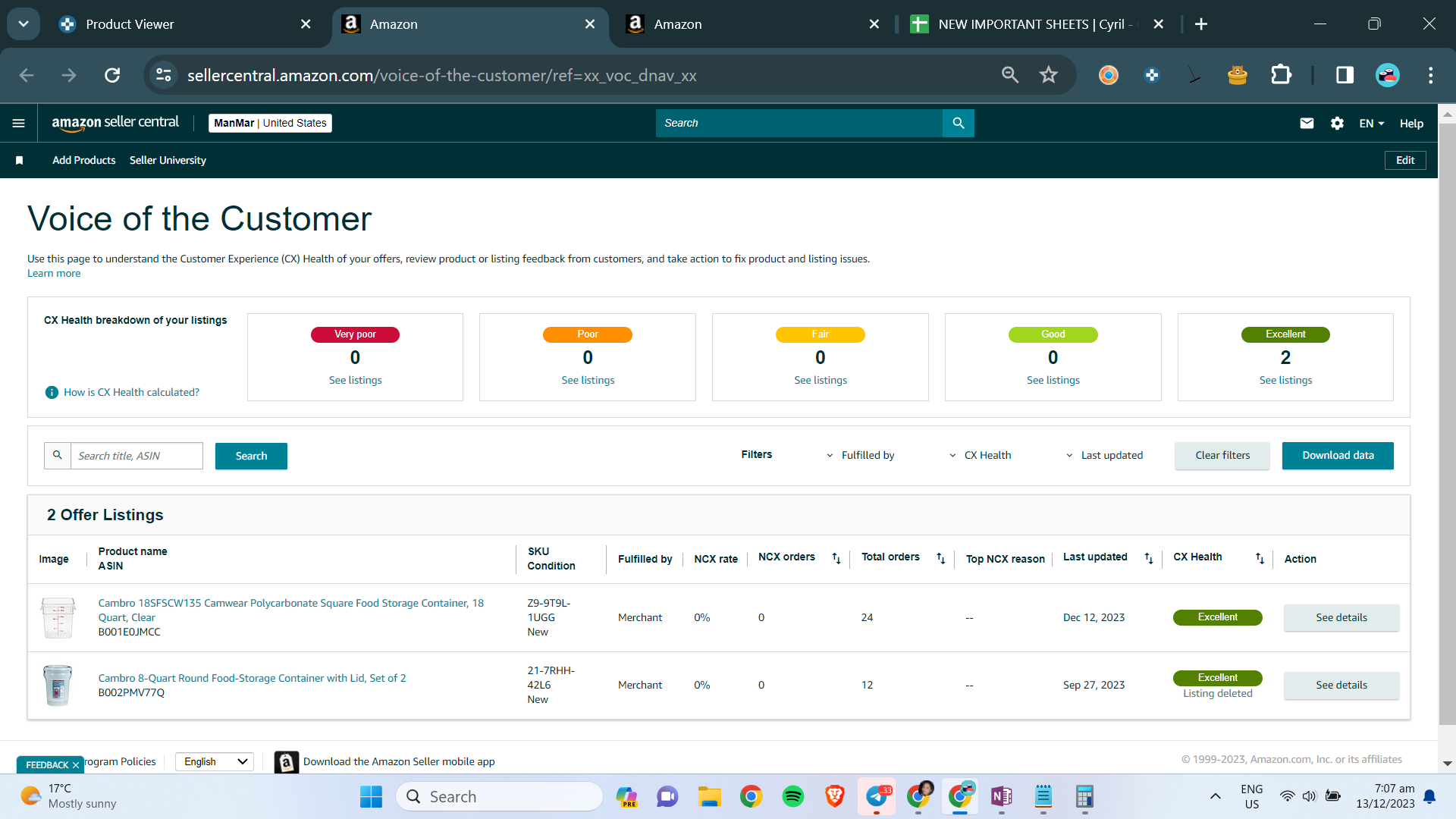Open Calculator from the taskbar
This screenshot has width=1456, height=819.
point(1084,796)
